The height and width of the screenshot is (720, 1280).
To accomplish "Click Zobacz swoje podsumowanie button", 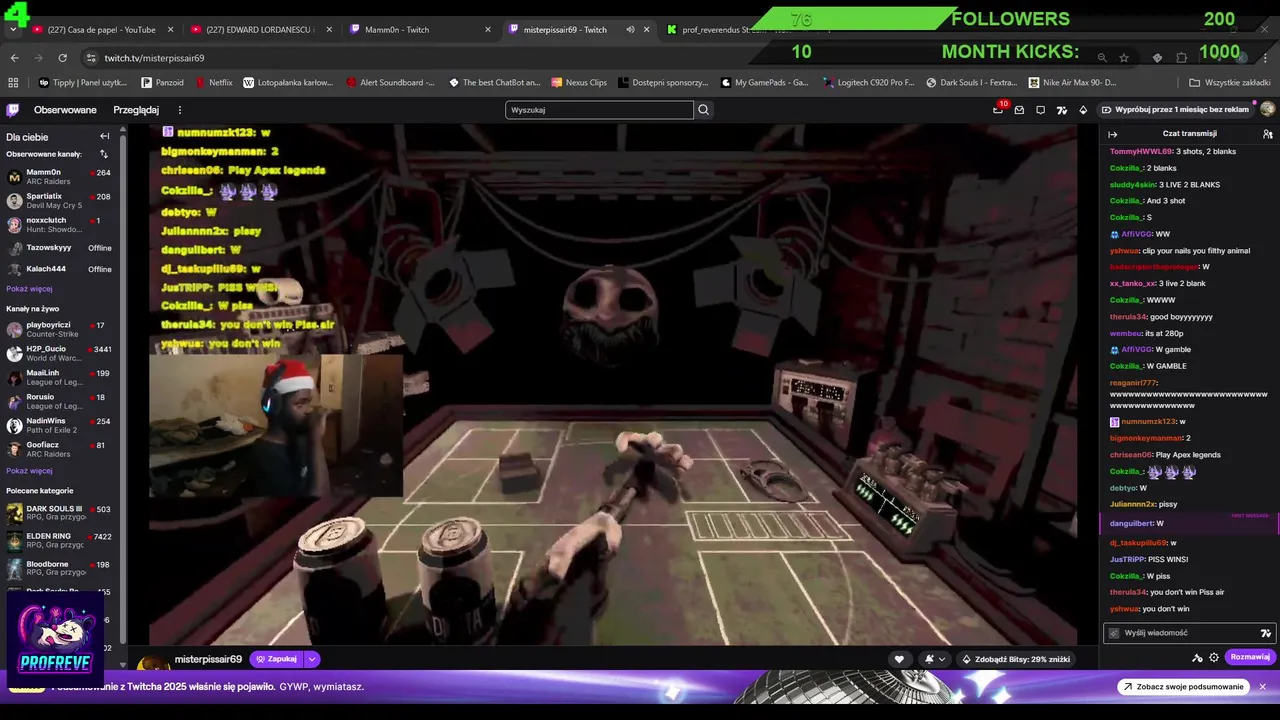I will (x=1184, y=687).
